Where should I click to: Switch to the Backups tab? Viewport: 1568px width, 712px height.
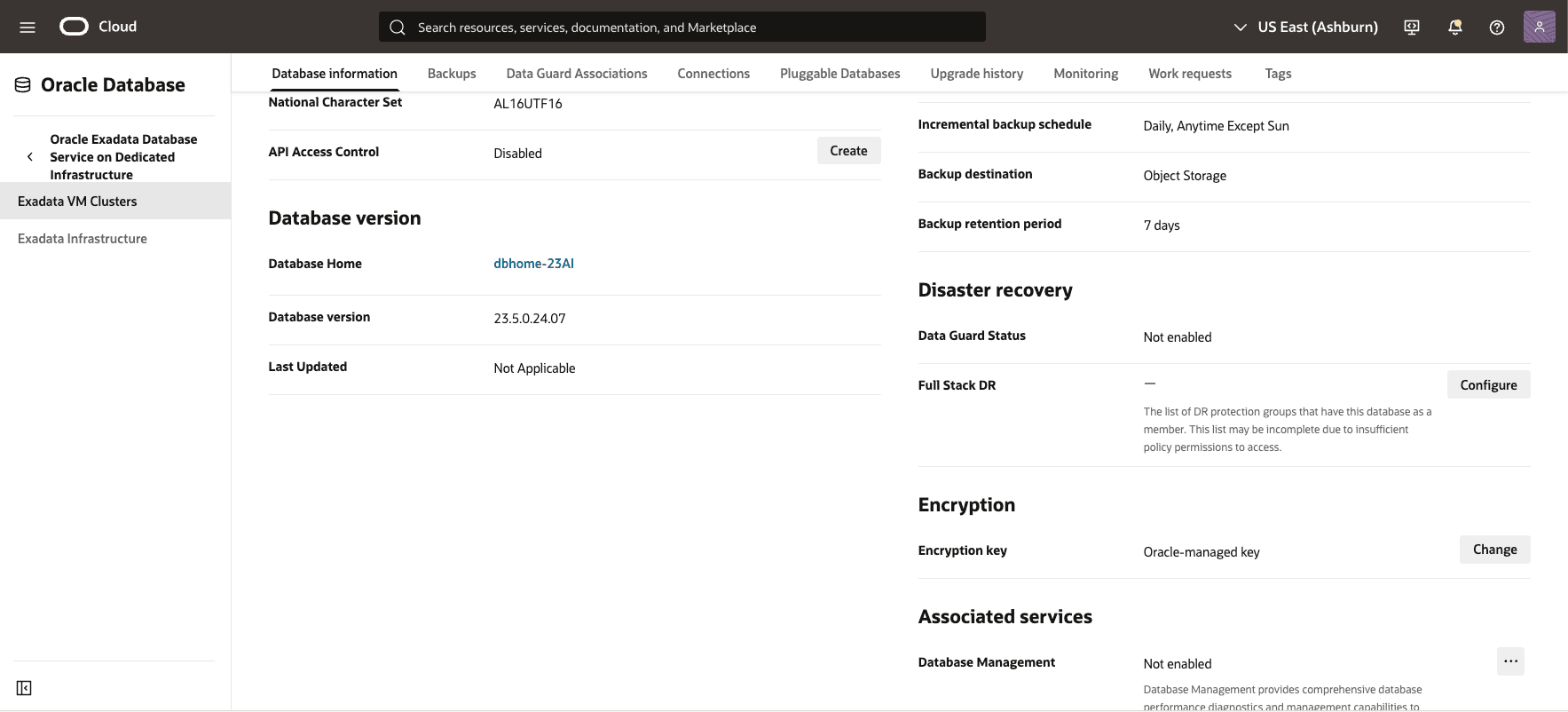click(452, 74)
